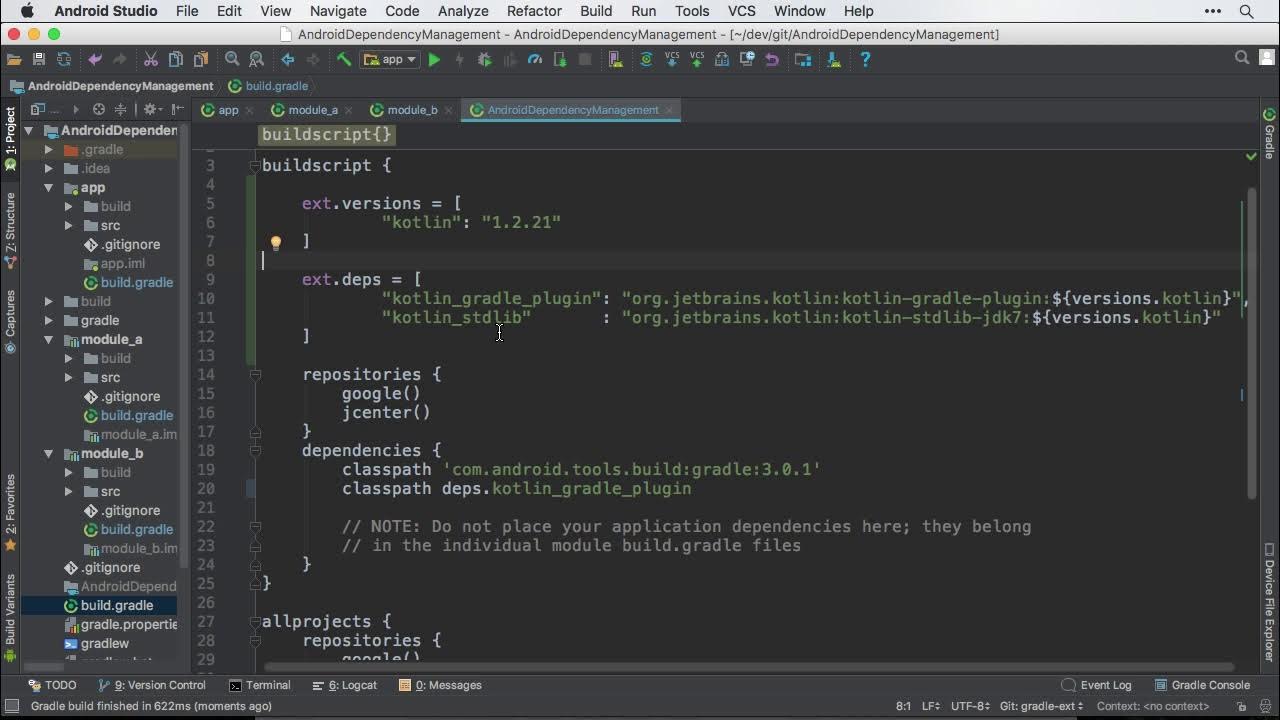Collapse the module_b folder

48,454
